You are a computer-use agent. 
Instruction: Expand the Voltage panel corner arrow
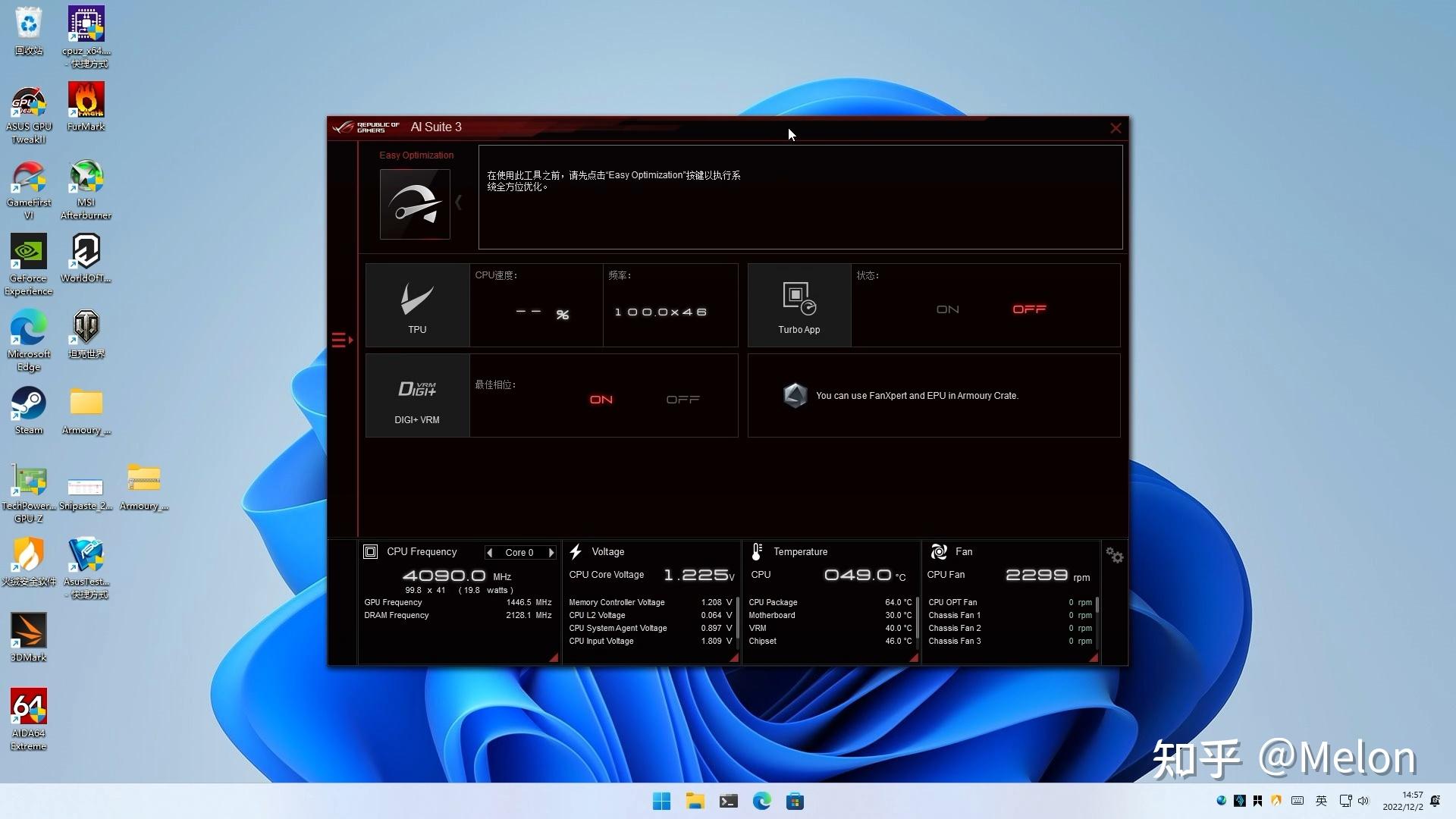733,658
